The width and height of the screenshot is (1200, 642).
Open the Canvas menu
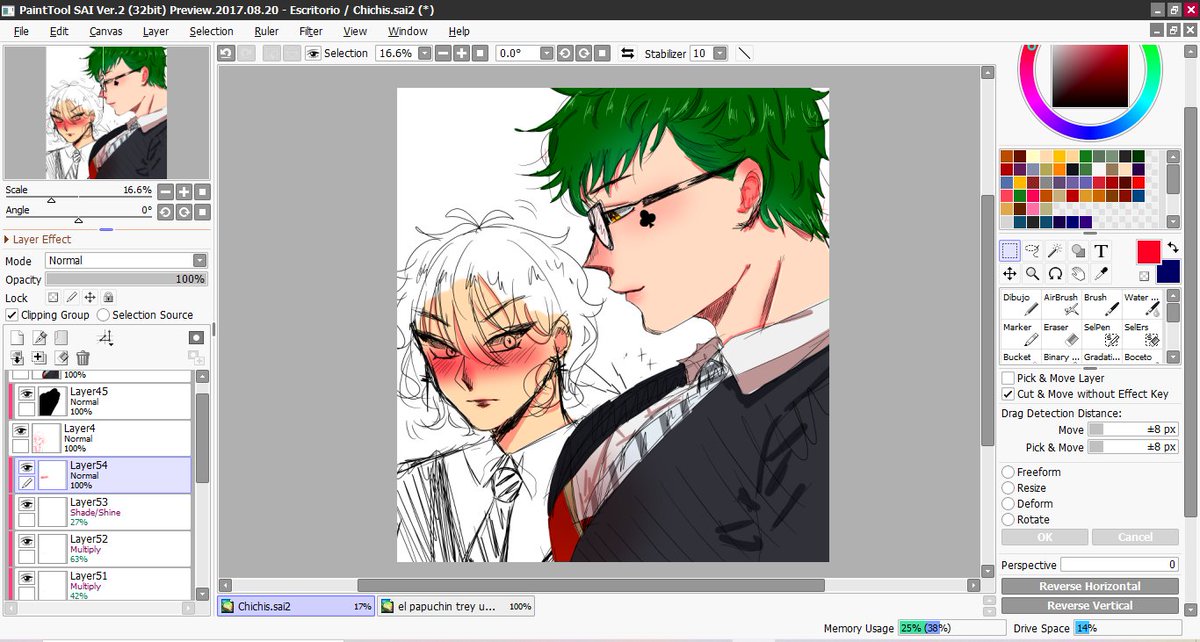tap(106, 31)
